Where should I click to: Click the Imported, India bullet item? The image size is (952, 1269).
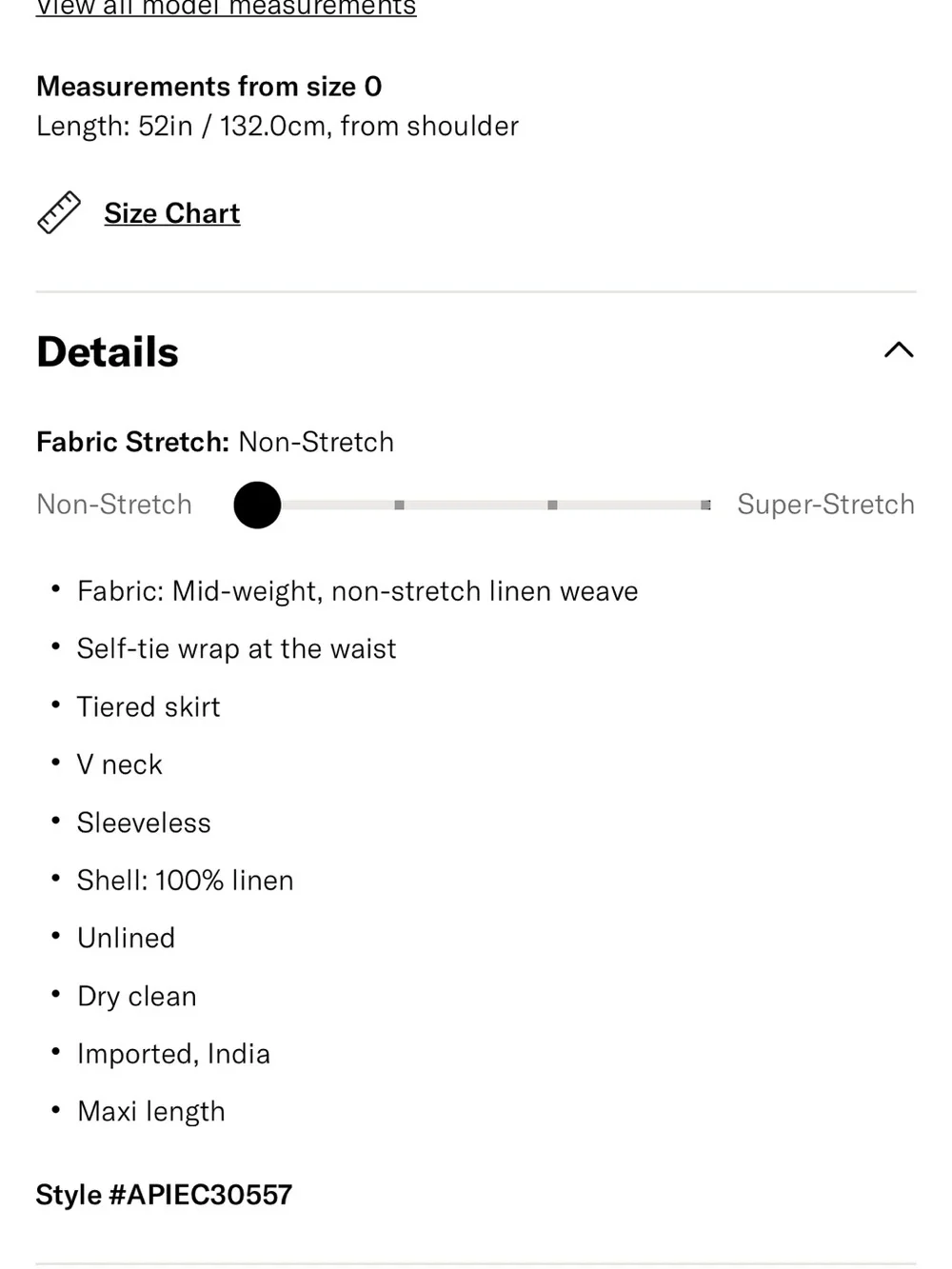[173, 1054]
